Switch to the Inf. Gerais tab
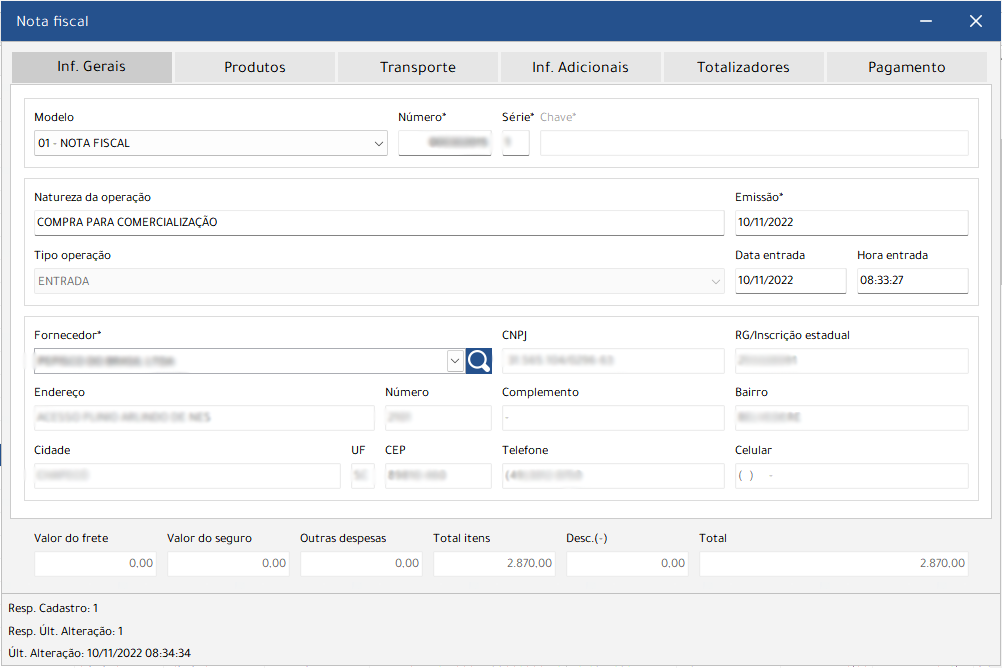 pos(91,67)
